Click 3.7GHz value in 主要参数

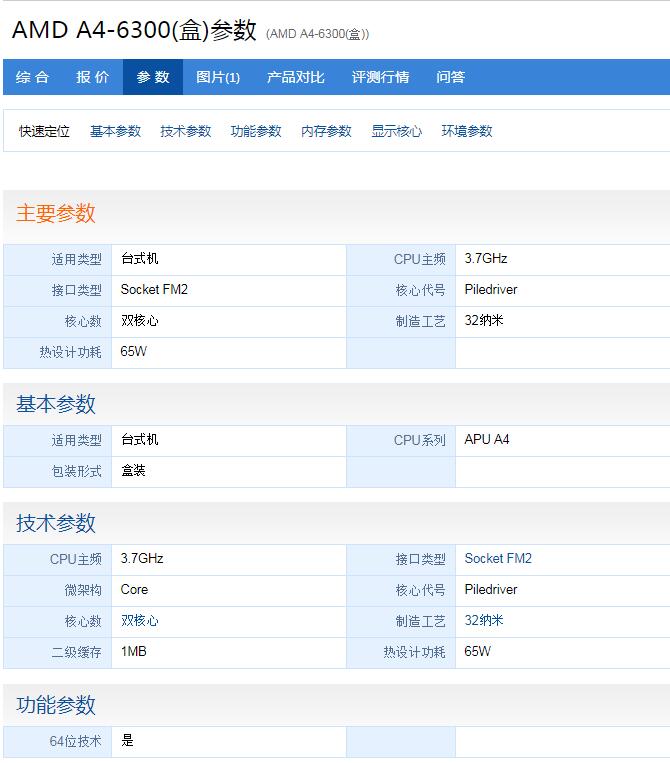[486, 258]
